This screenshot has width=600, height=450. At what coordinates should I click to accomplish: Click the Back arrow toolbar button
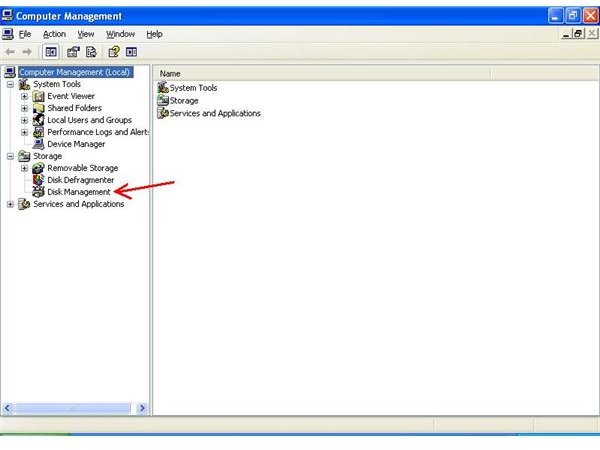point(10,52)
